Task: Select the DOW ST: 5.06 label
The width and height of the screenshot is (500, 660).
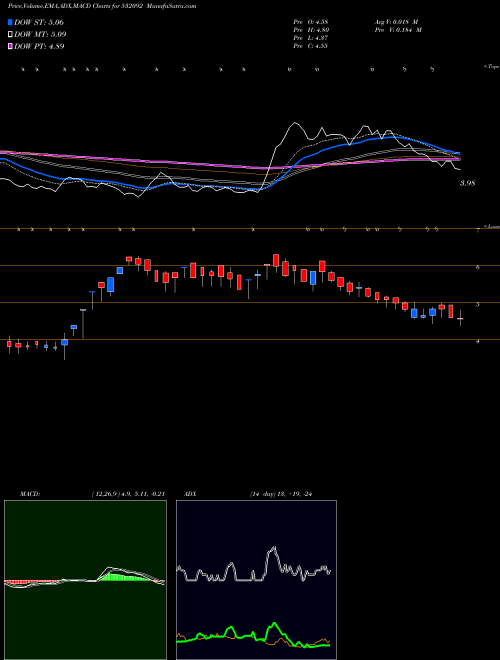Action: [39, 22]
